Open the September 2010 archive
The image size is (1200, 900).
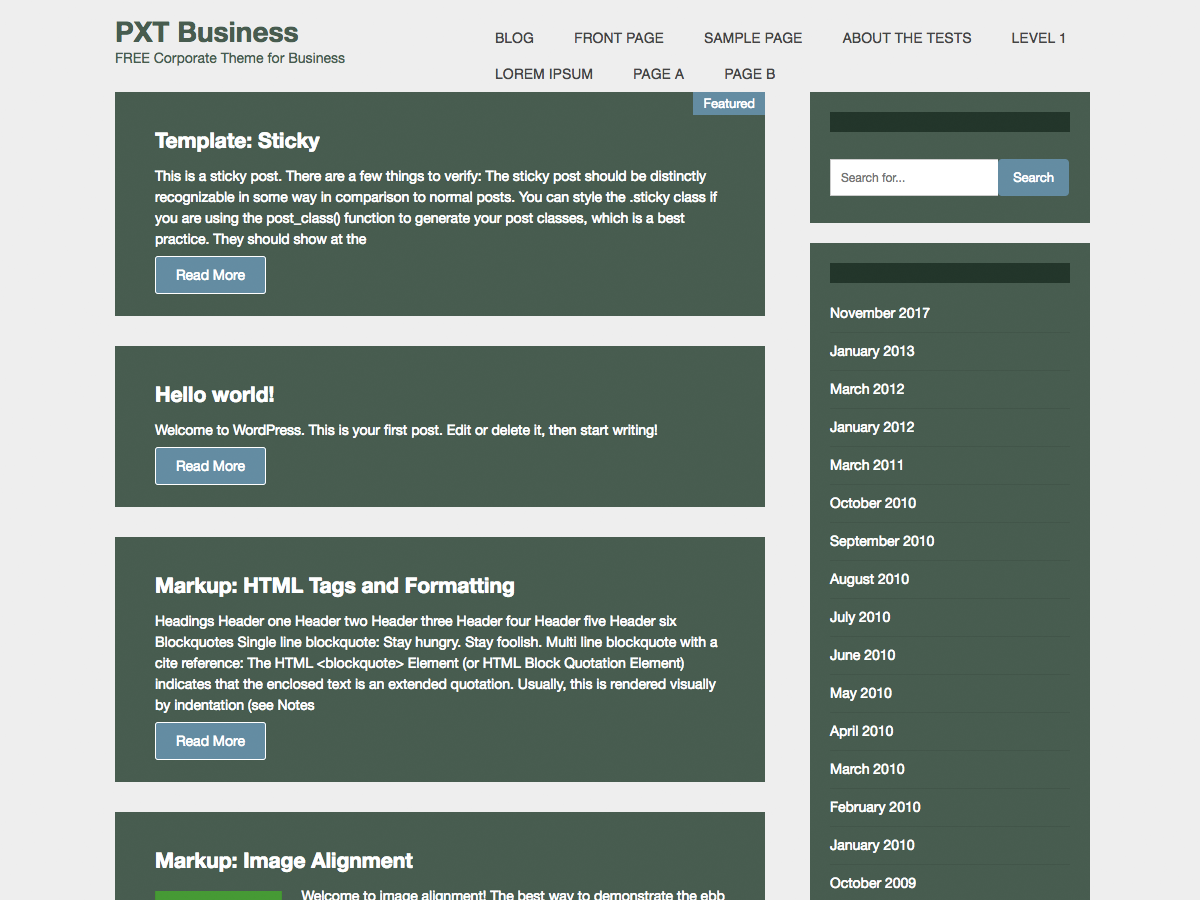[x=881, y=541]
